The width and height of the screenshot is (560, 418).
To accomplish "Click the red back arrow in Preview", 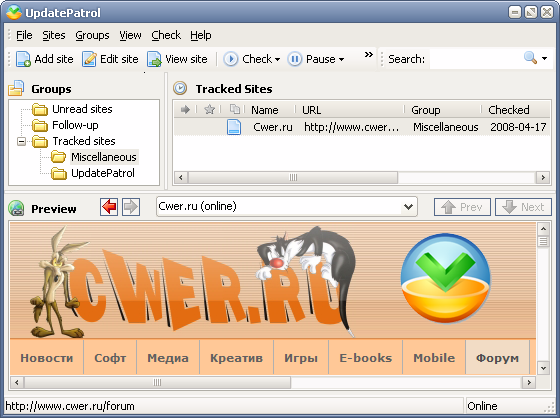I will [109, 207].
